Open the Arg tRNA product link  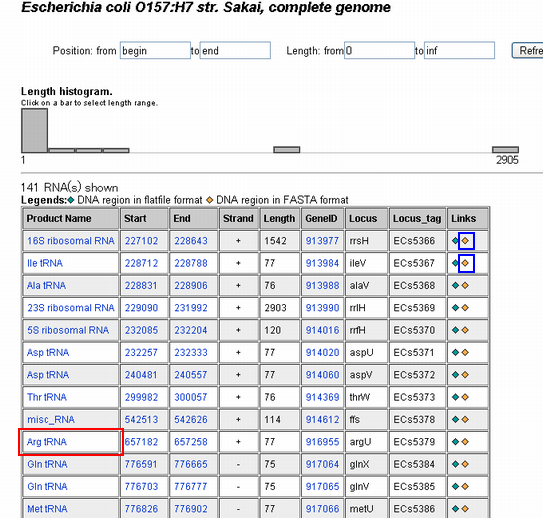point(47,442)
